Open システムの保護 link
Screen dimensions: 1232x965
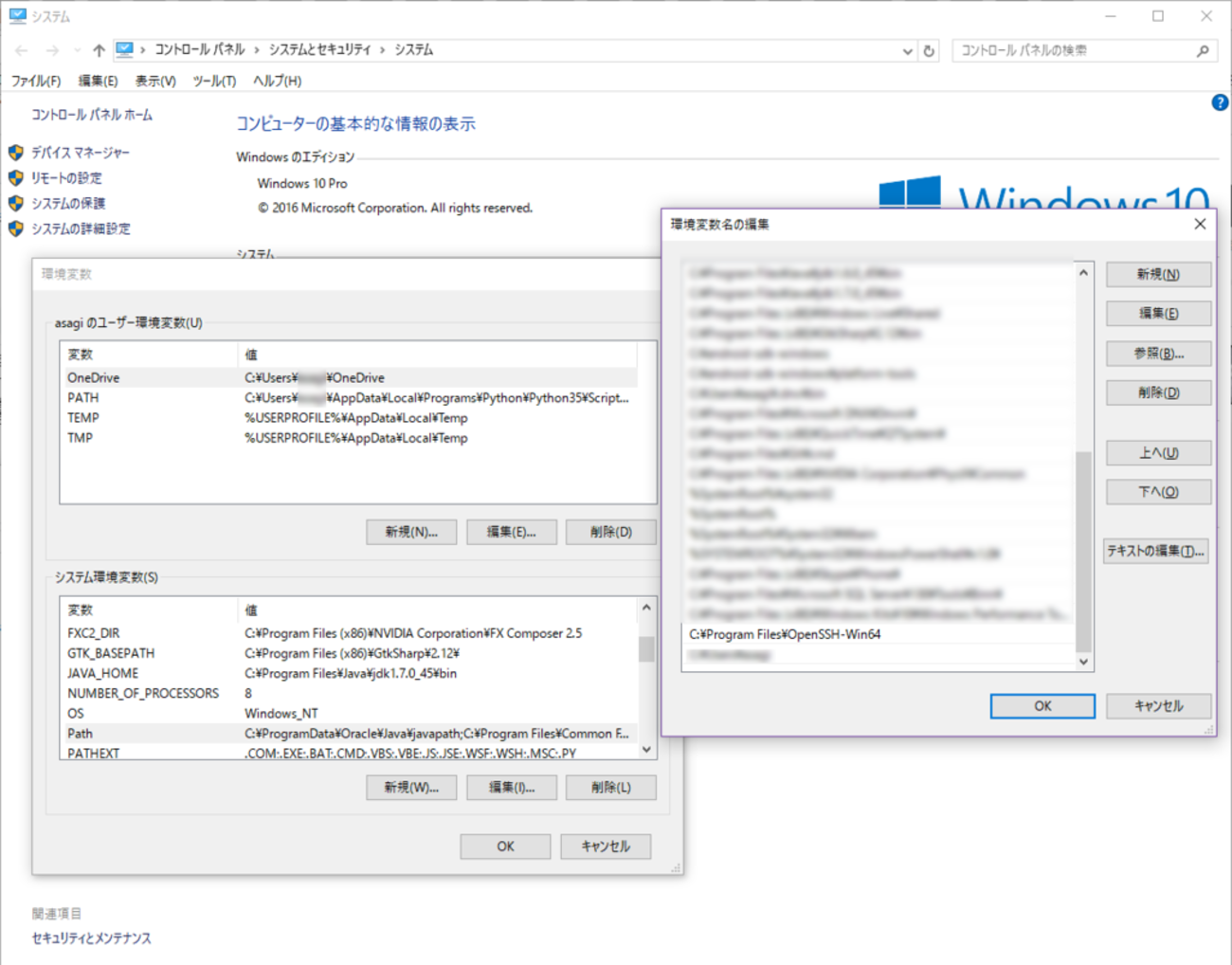tap(68, 203)
